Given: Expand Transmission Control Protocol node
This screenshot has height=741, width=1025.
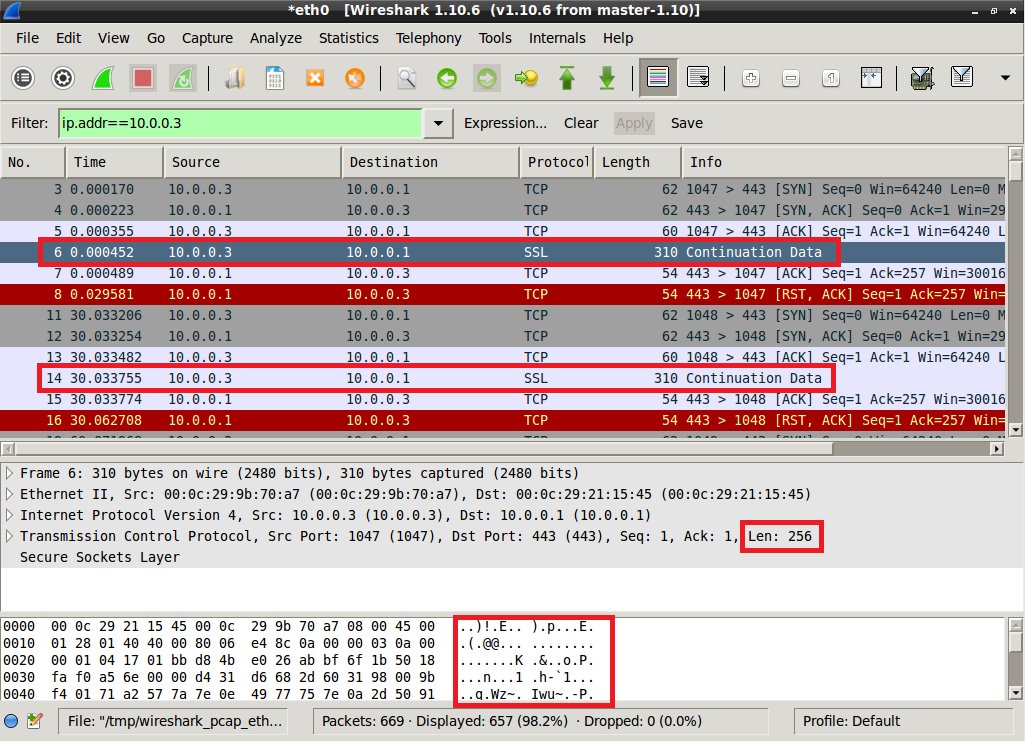Looking at the screenshot, I should point(9,536).
